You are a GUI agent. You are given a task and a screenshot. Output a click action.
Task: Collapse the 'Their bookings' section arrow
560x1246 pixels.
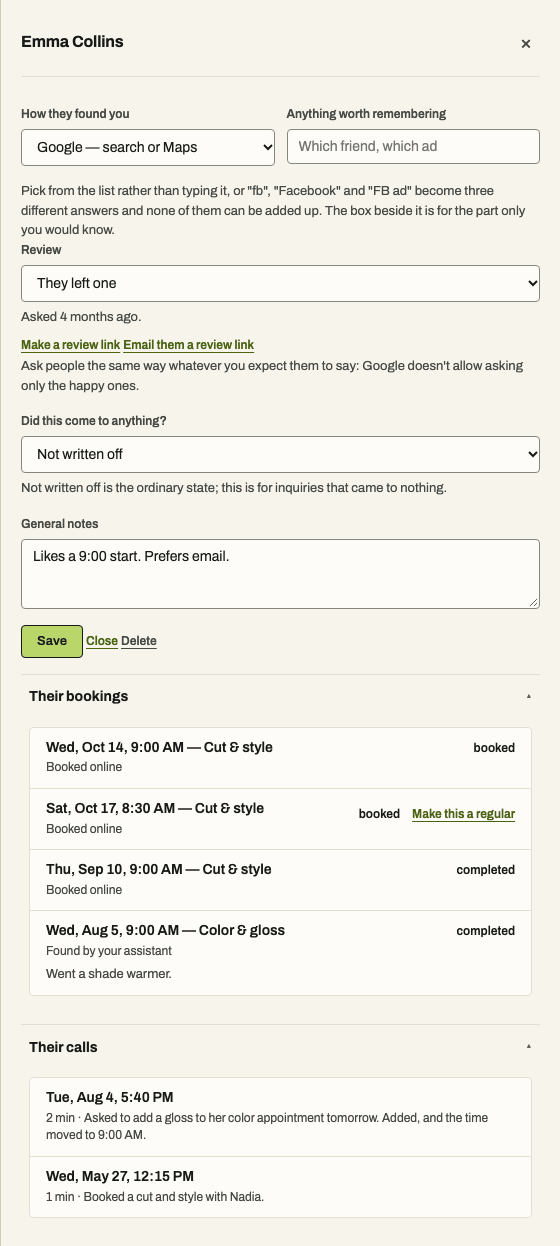pyautogui.click(x=529, y=696)
